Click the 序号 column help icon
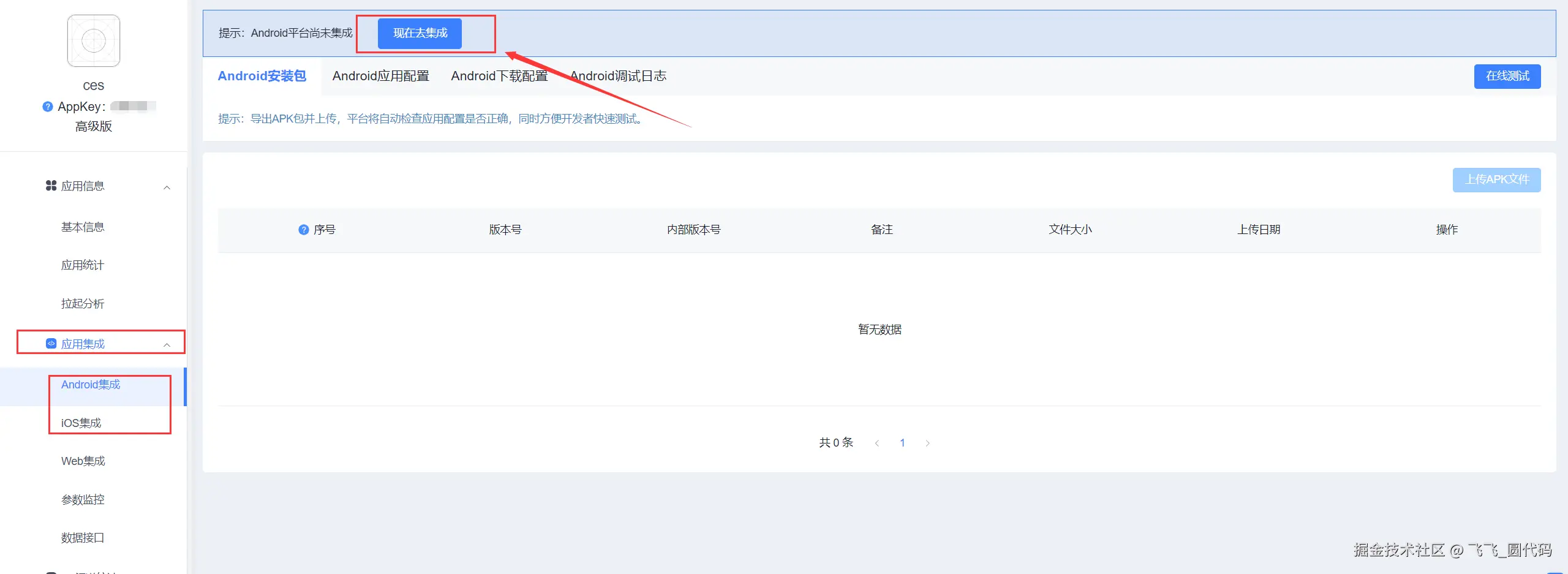The image size is (1568, 574). tap(303, 230)
